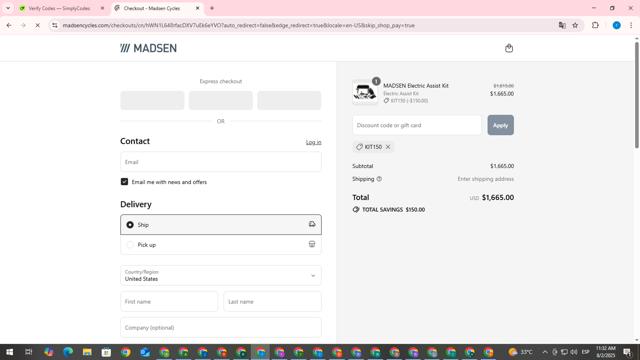Click the Discount code or gift card field

tap(417, 125)
